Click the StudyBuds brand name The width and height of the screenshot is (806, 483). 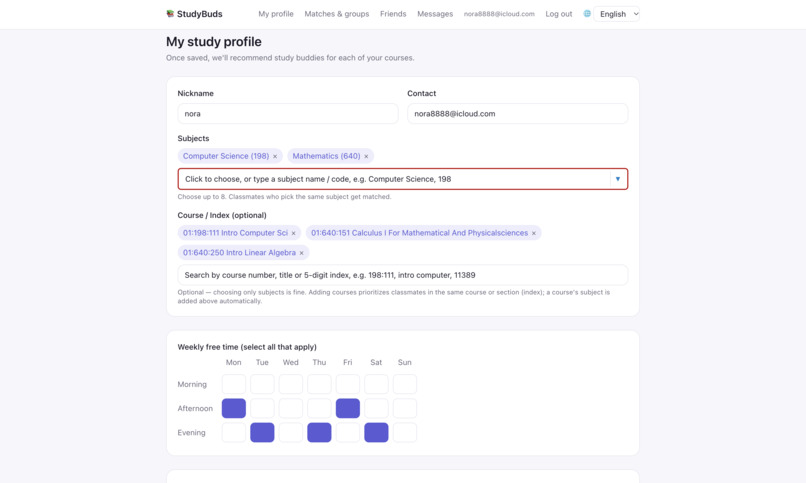pos(200,14)
